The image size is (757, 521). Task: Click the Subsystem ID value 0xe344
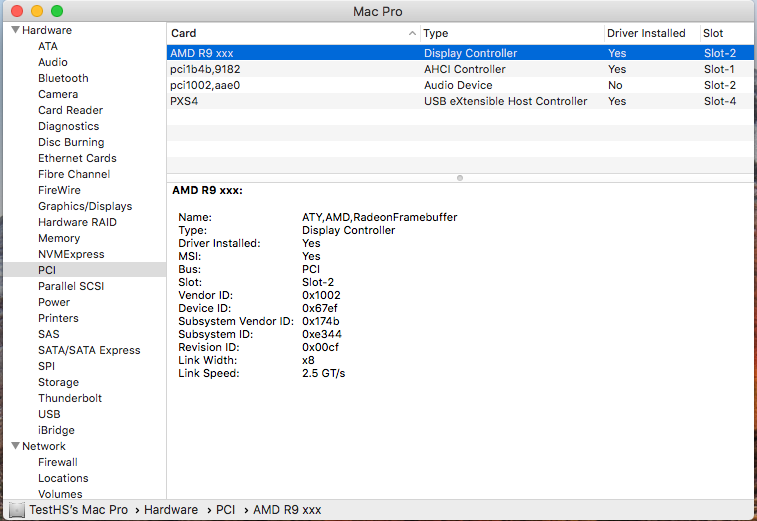pyautogui.click(x=322, y=334)
